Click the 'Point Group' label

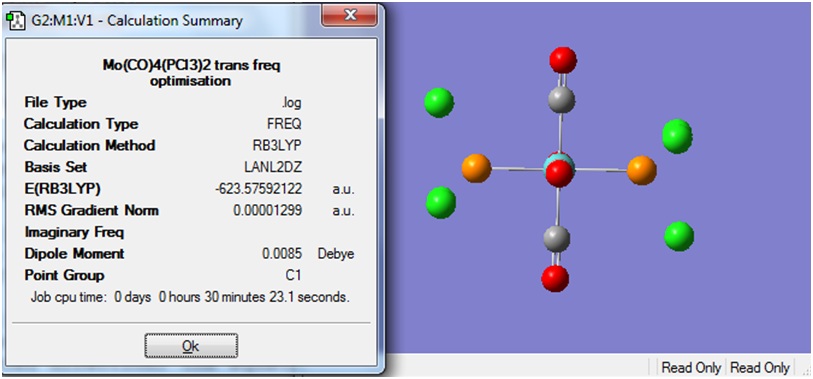point(64,275)
